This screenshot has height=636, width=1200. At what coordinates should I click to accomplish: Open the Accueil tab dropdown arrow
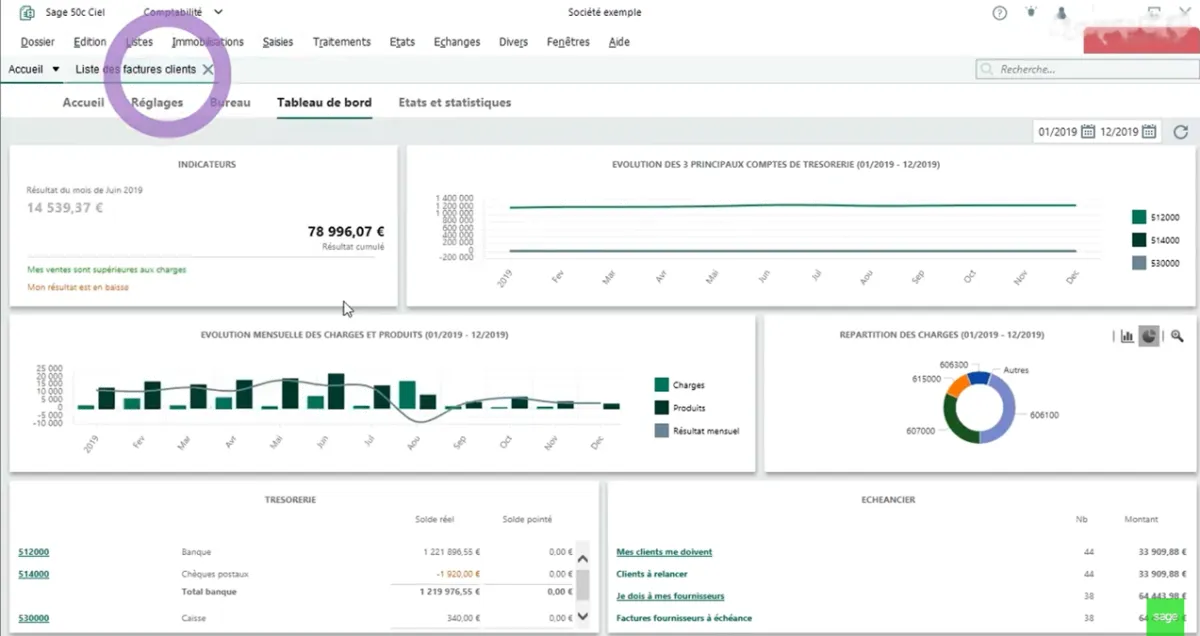pyautogui.click(x=56, y=69)
